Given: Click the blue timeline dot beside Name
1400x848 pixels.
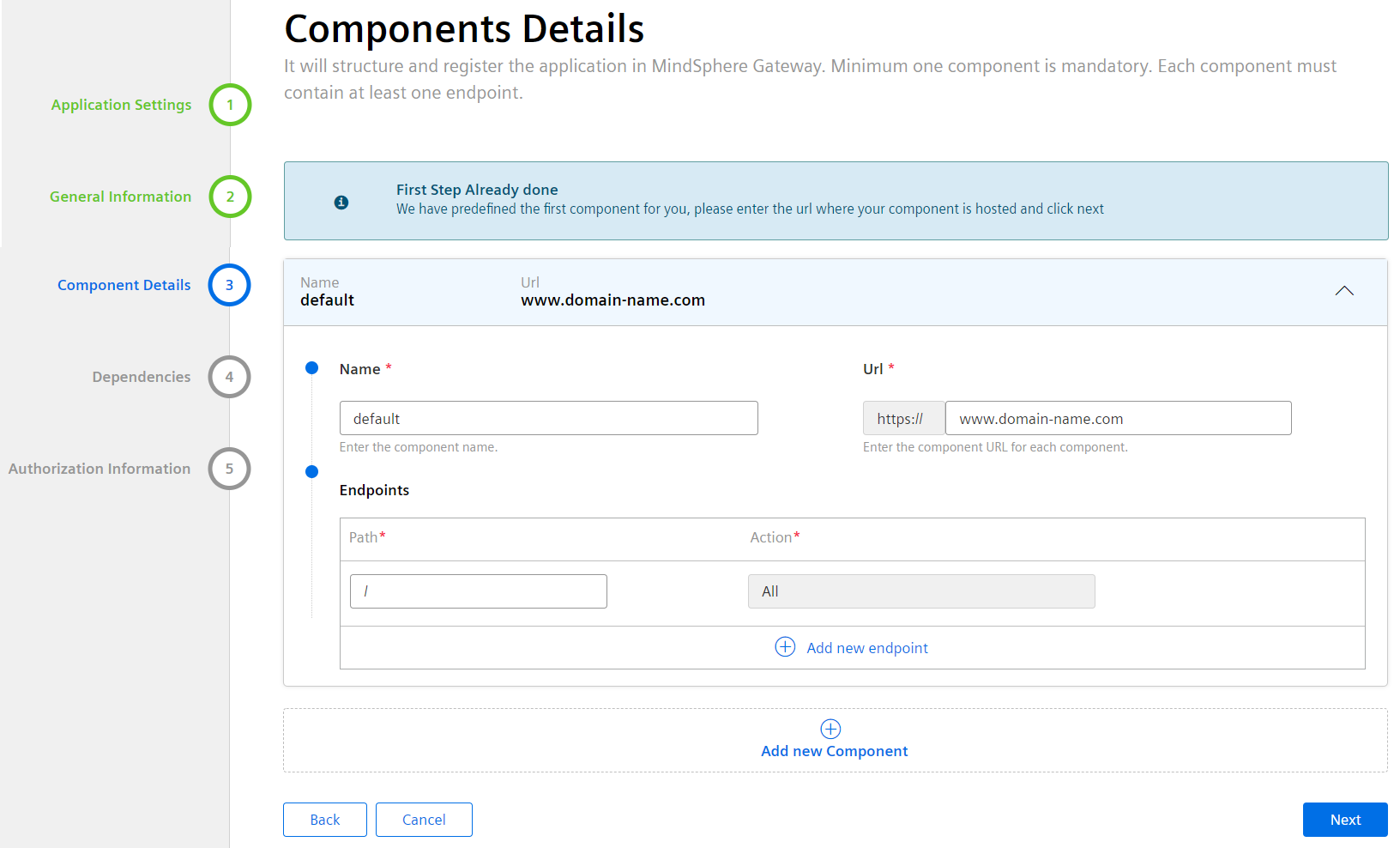Looking at the screenshot, I should (x=312, y=368).
